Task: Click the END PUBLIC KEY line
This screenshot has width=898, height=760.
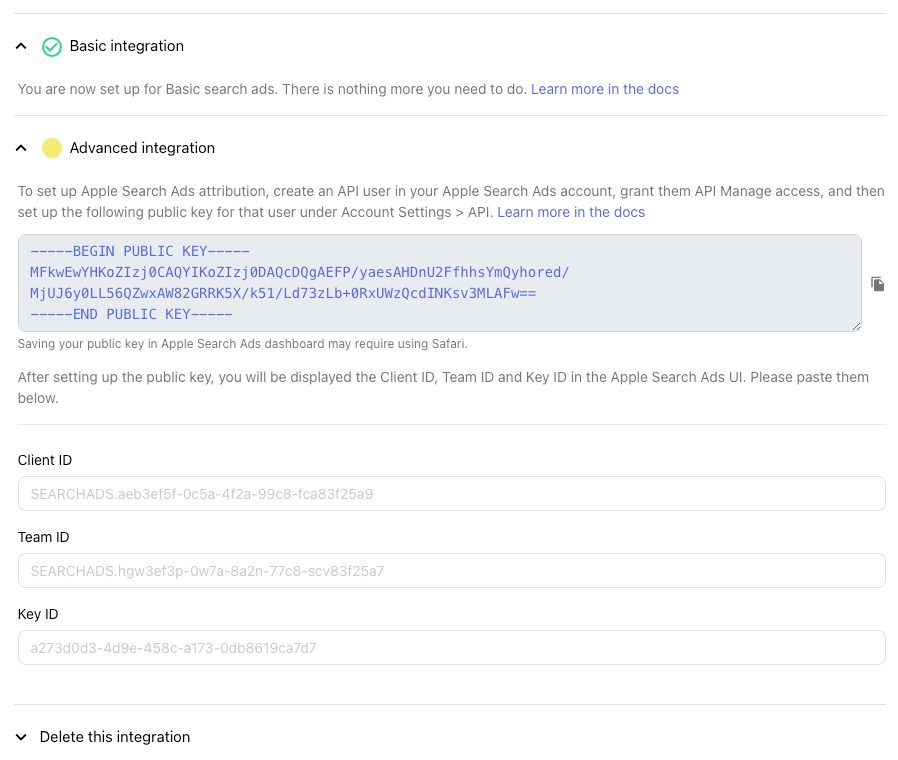Action: pyautogui.click(x=131, y=314)
